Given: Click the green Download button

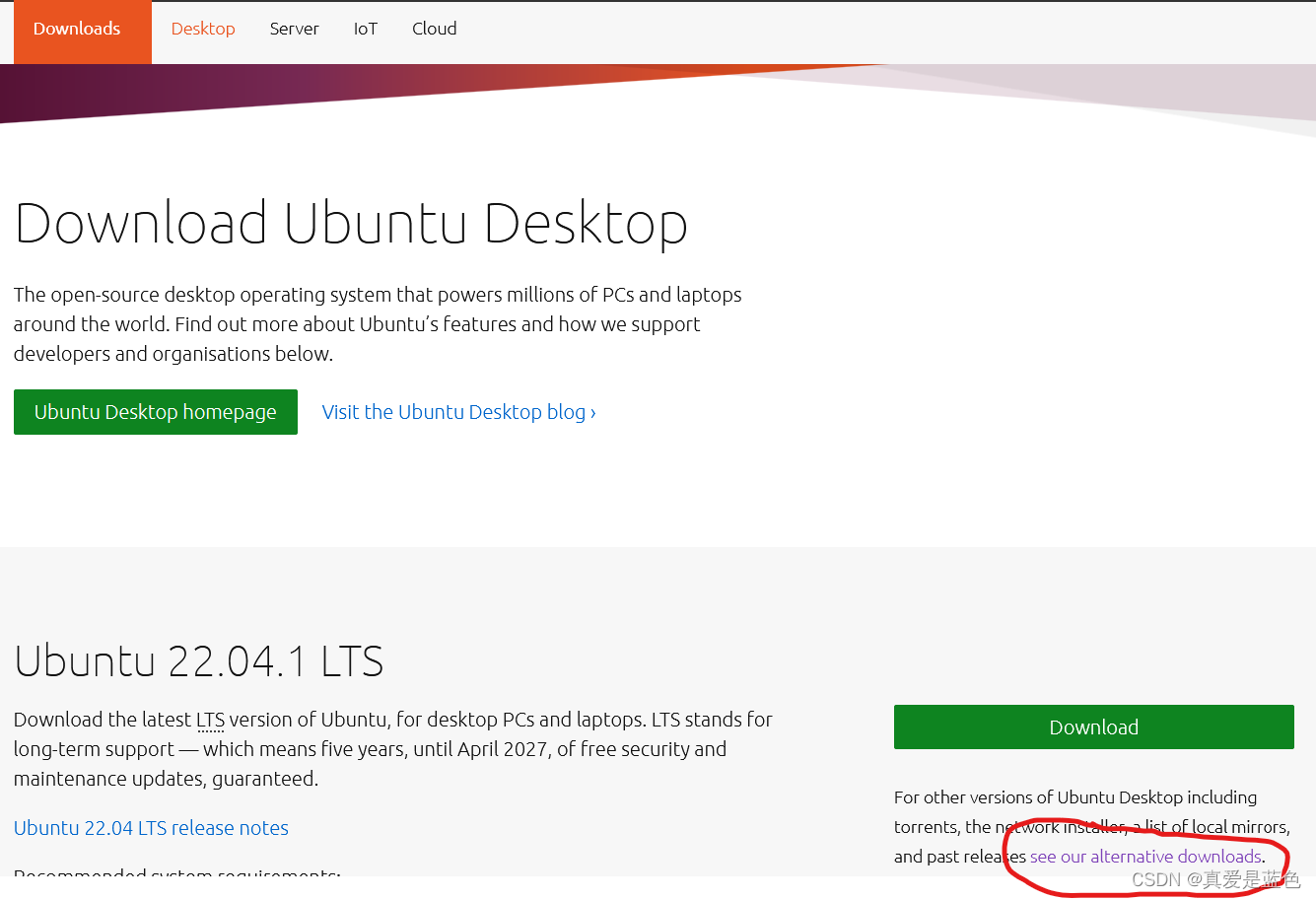Looking at the screenshot, I should 1093,727.
